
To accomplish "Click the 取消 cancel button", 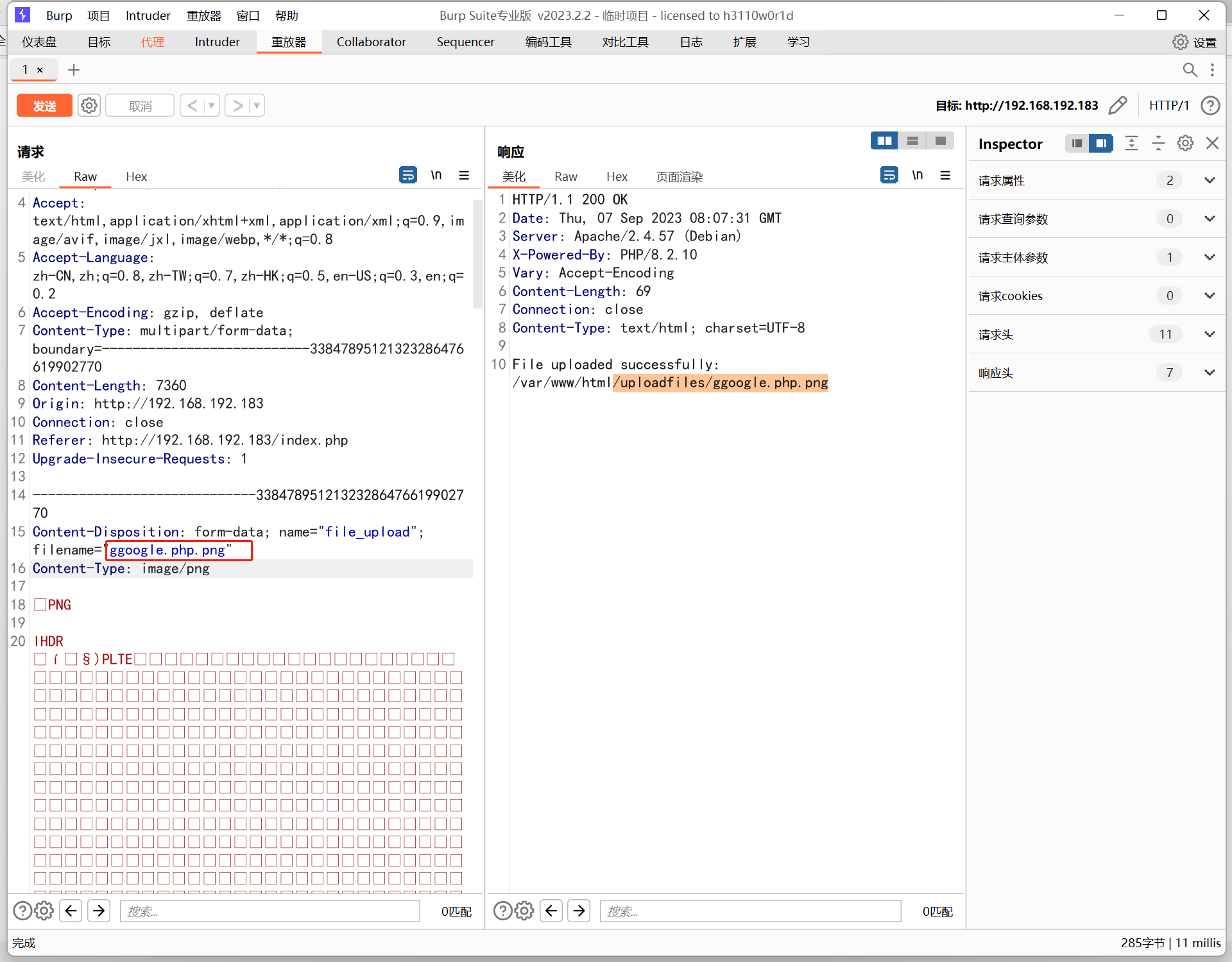I will coord(140,105).
